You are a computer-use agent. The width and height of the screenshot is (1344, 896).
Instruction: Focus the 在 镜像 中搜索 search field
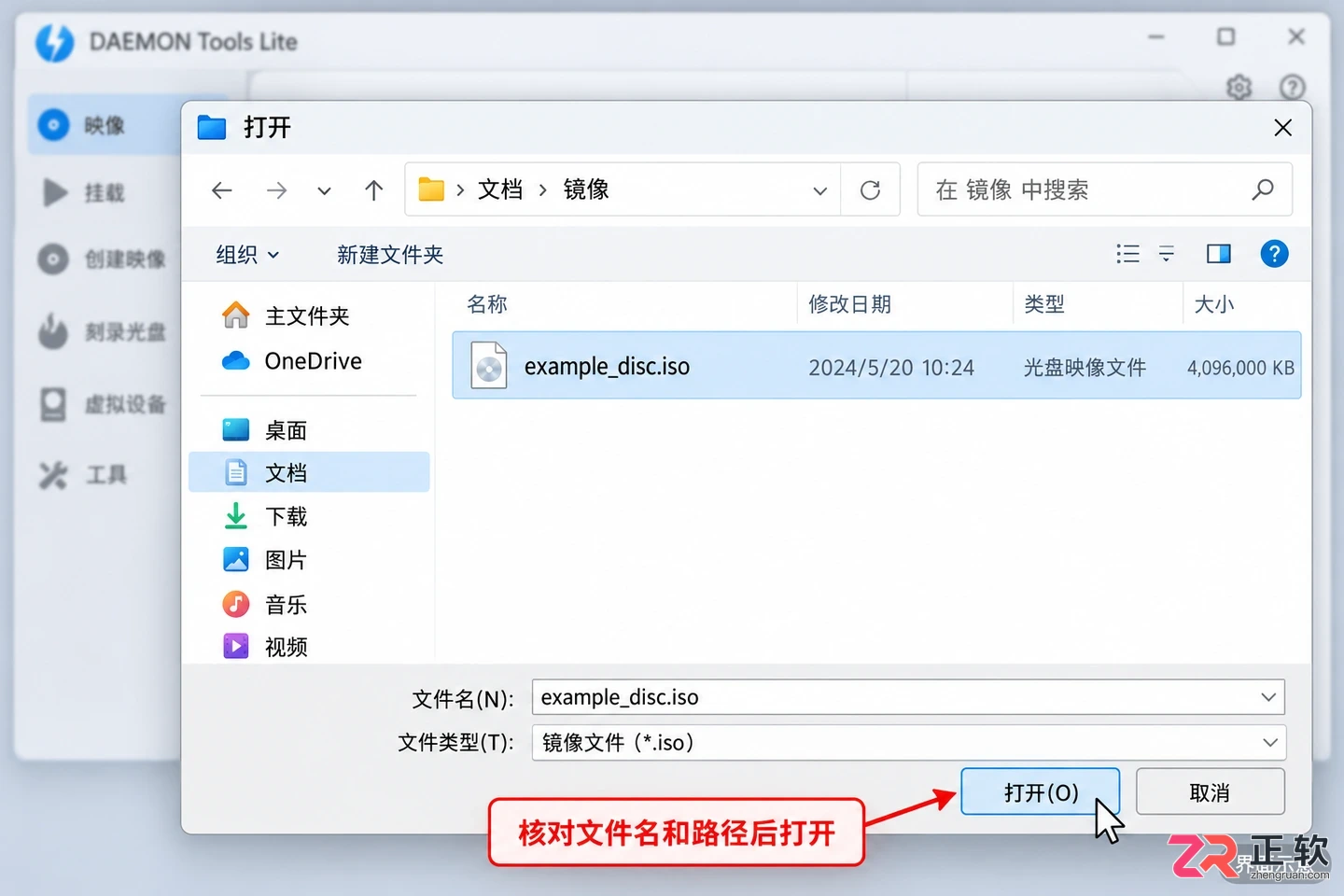click(1105, 189)
